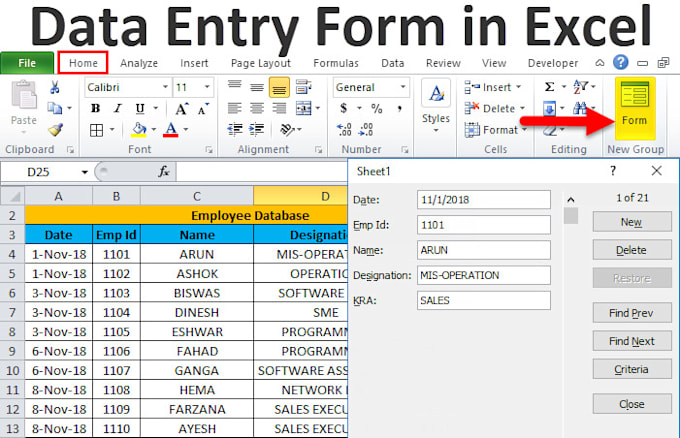Click Merge and Center icon
Viewport: 680px width, 438px height.
pyautogui.click(x=304, y=108)
